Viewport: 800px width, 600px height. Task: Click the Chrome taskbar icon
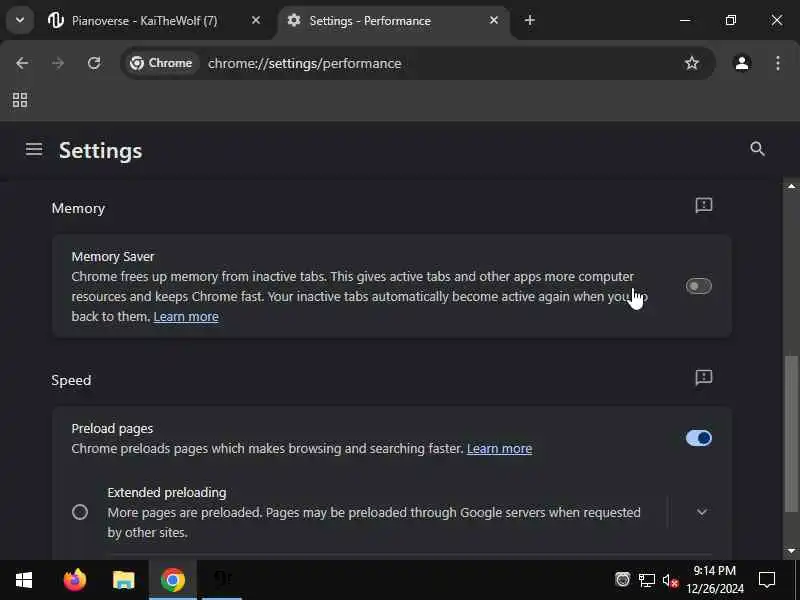pos(173,580)
